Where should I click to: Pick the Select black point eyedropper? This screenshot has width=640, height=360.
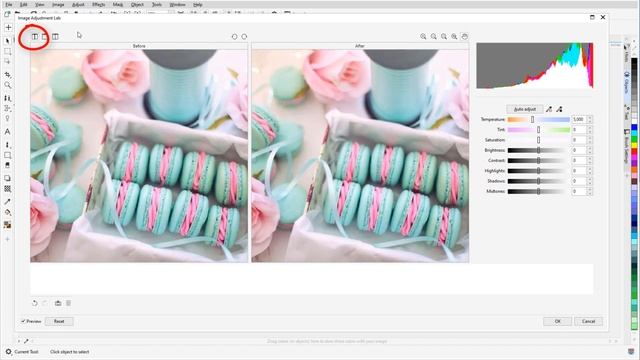559,109
